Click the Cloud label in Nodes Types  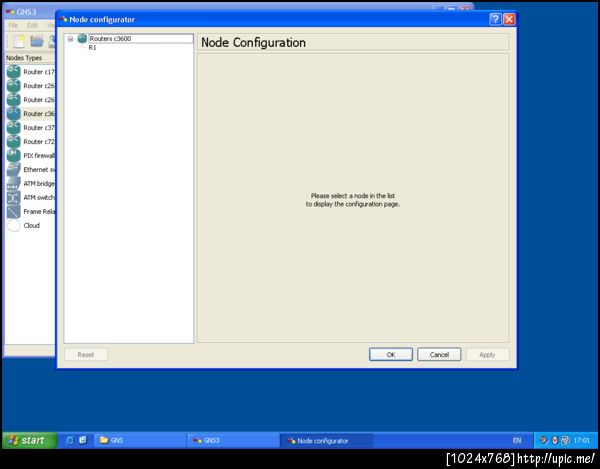[31, 225]
